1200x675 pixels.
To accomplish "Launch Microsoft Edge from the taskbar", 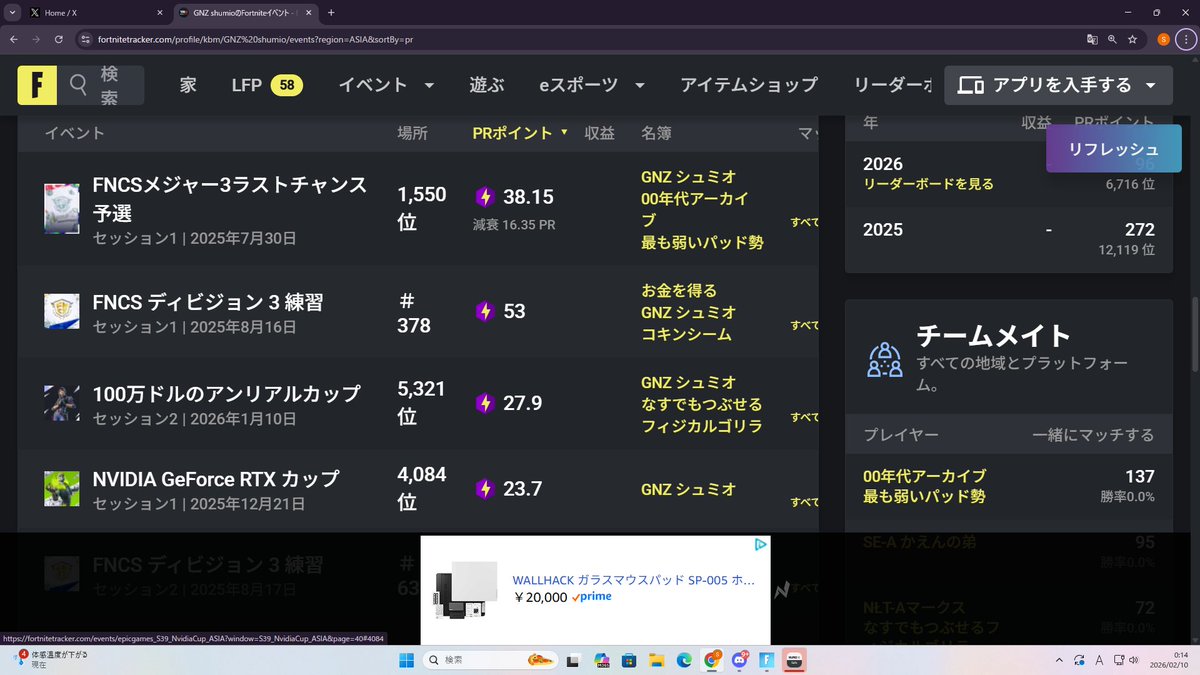I will tap(684, 660).
